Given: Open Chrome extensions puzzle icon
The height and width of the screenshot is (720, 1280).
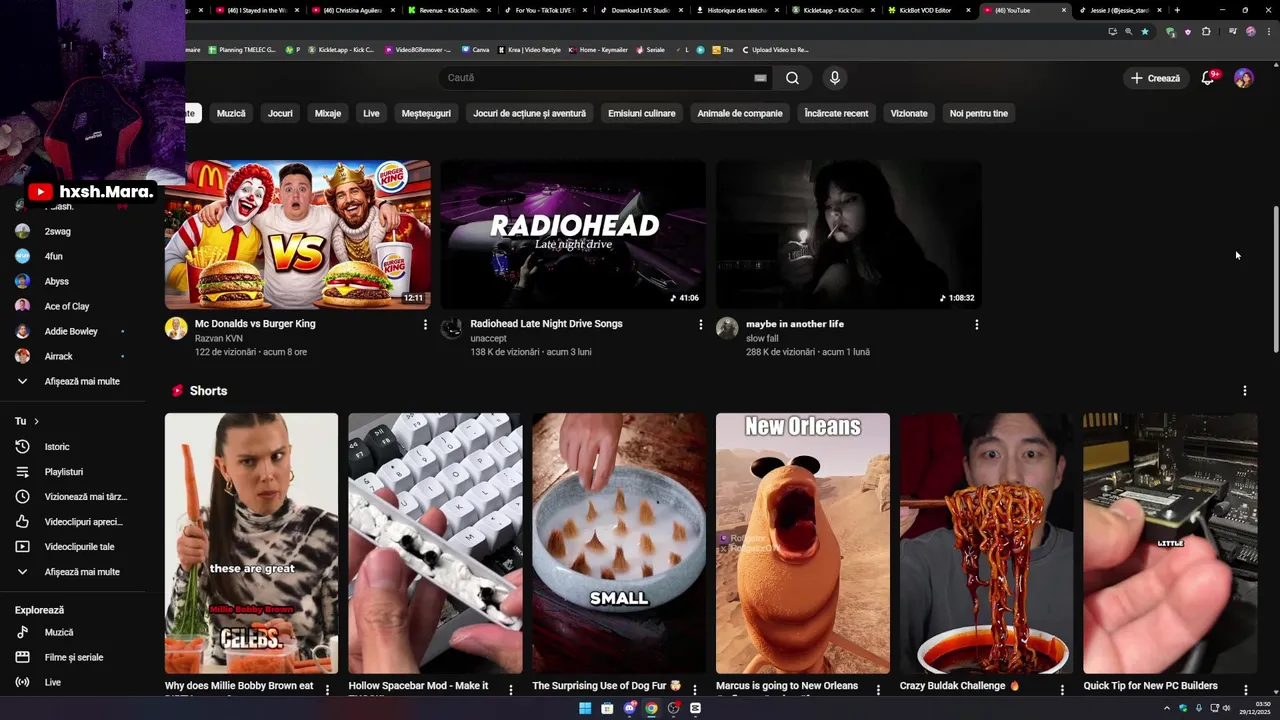Looking at the screenshot, I should pos(1206,31).
